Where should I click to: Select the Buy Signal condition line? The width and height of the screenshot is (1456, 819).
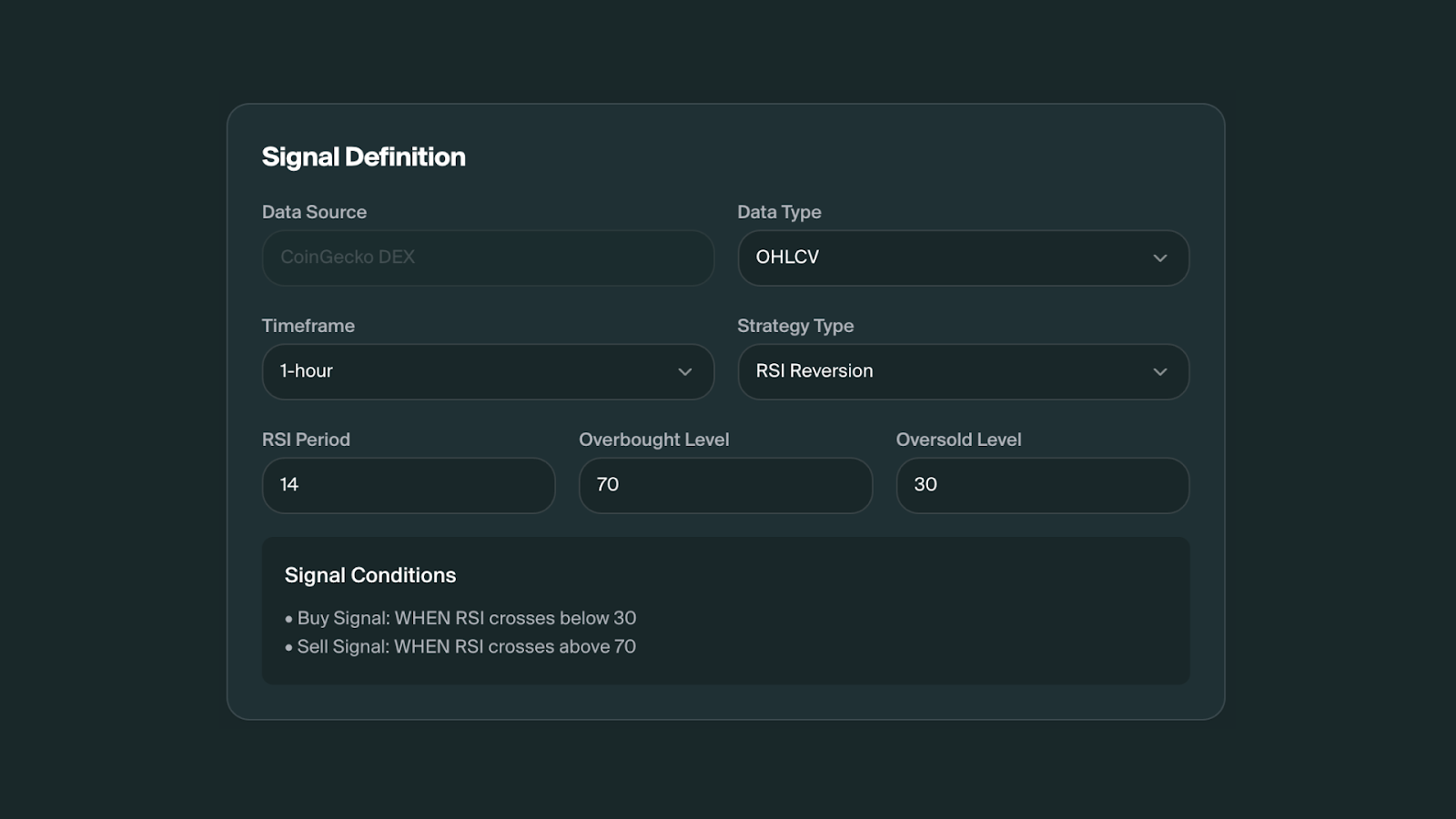460,618
